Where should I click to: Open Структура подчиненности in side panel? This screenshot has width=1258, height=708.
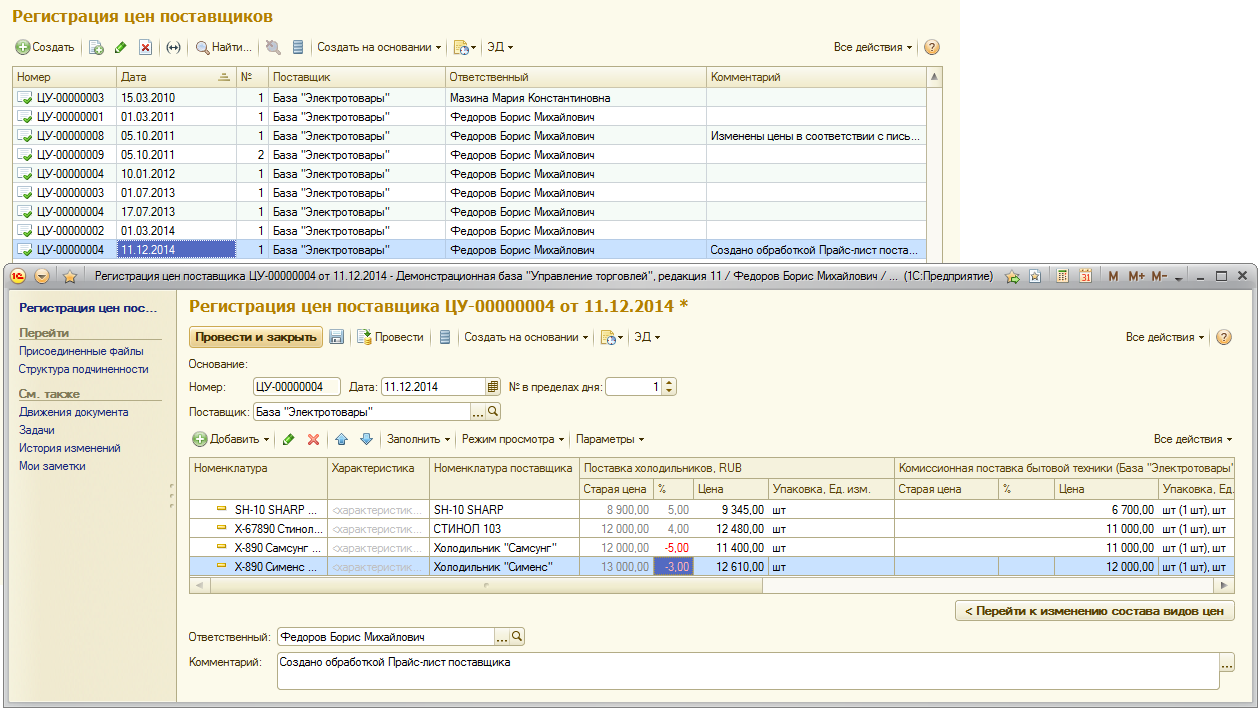[83, 369]
